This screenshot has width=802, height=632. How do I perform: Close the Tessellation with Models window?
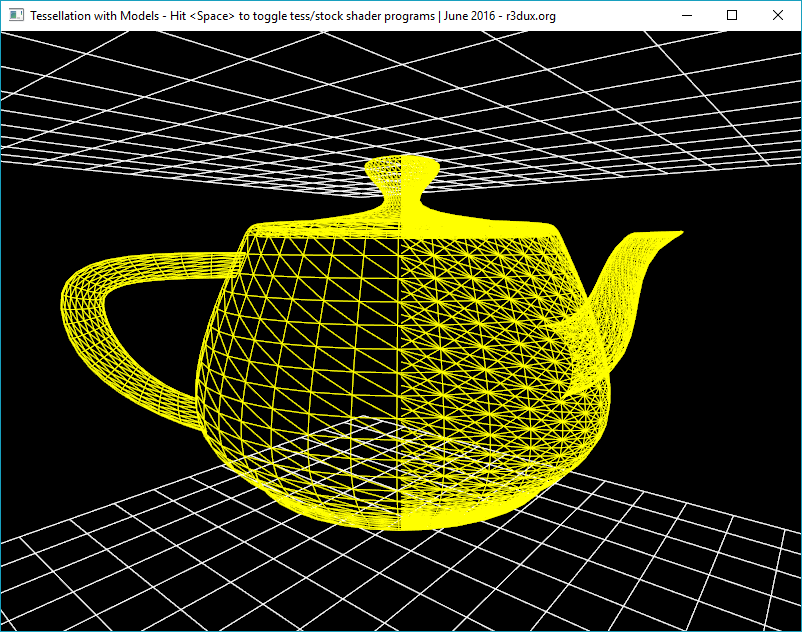click(777, 15)
